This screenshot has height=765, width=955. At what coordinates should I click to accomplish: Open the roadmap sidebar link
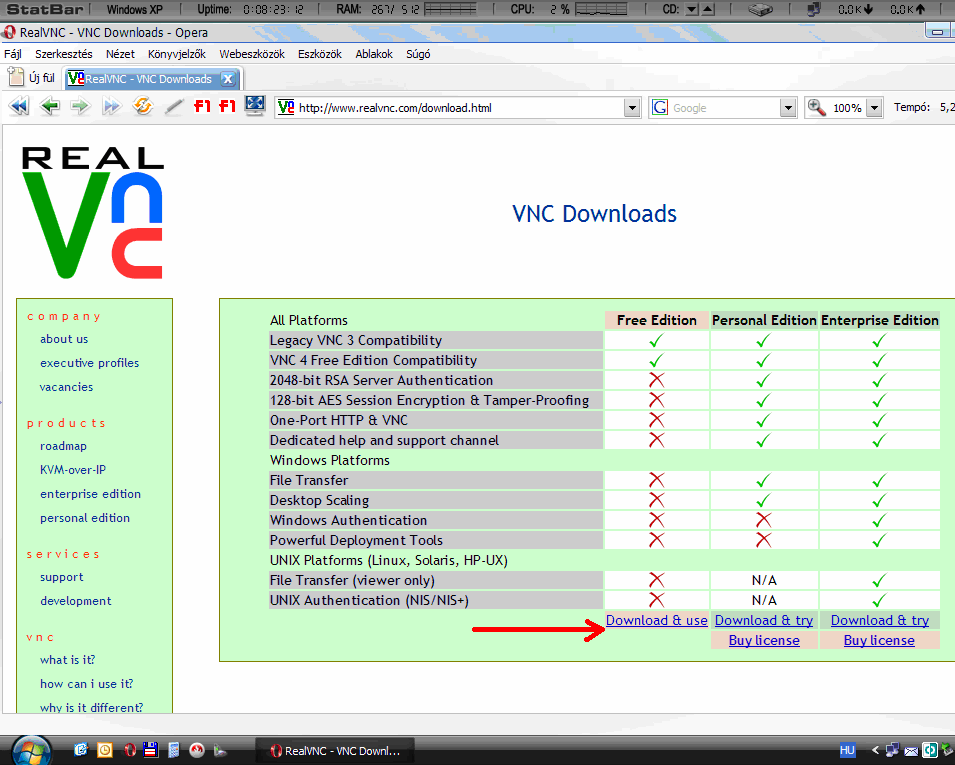[x=63, y=446]
